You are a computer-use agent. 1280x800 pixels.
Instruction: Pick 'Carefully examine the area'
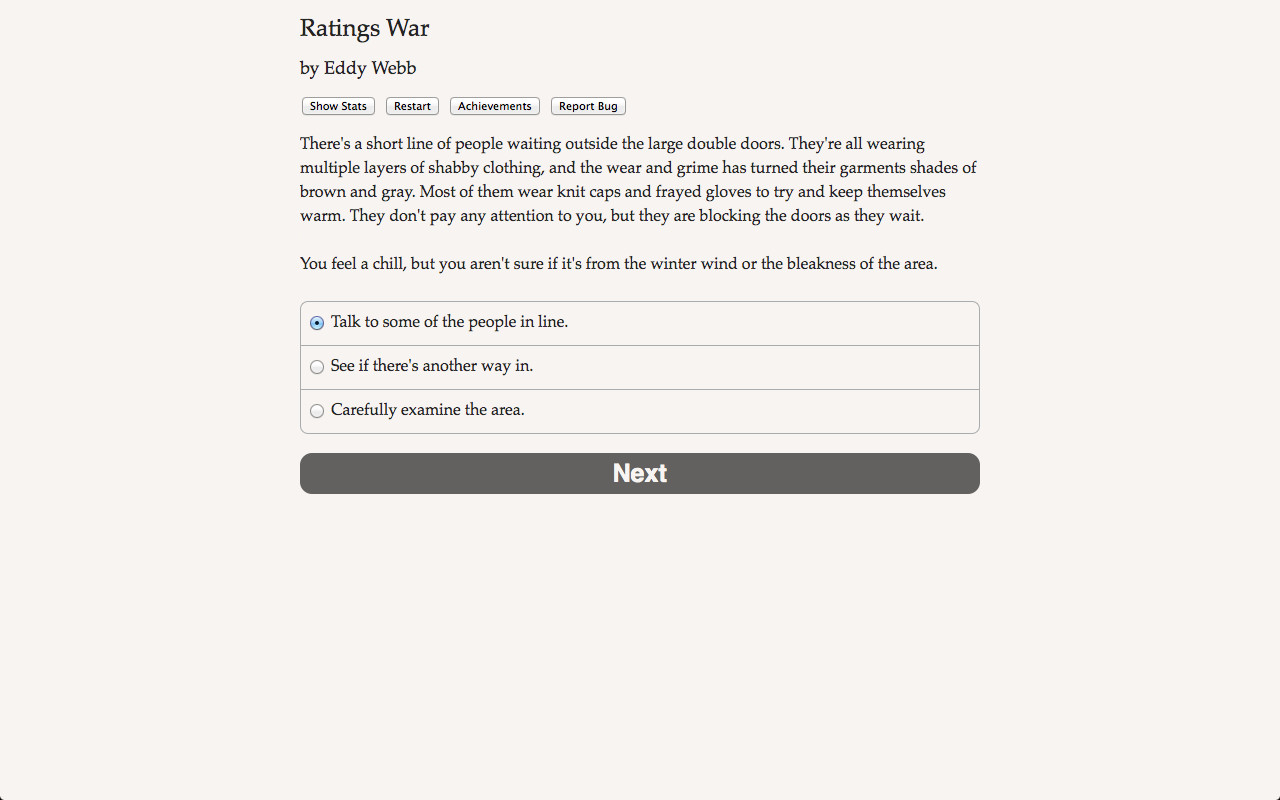click(x=427, y=410)
